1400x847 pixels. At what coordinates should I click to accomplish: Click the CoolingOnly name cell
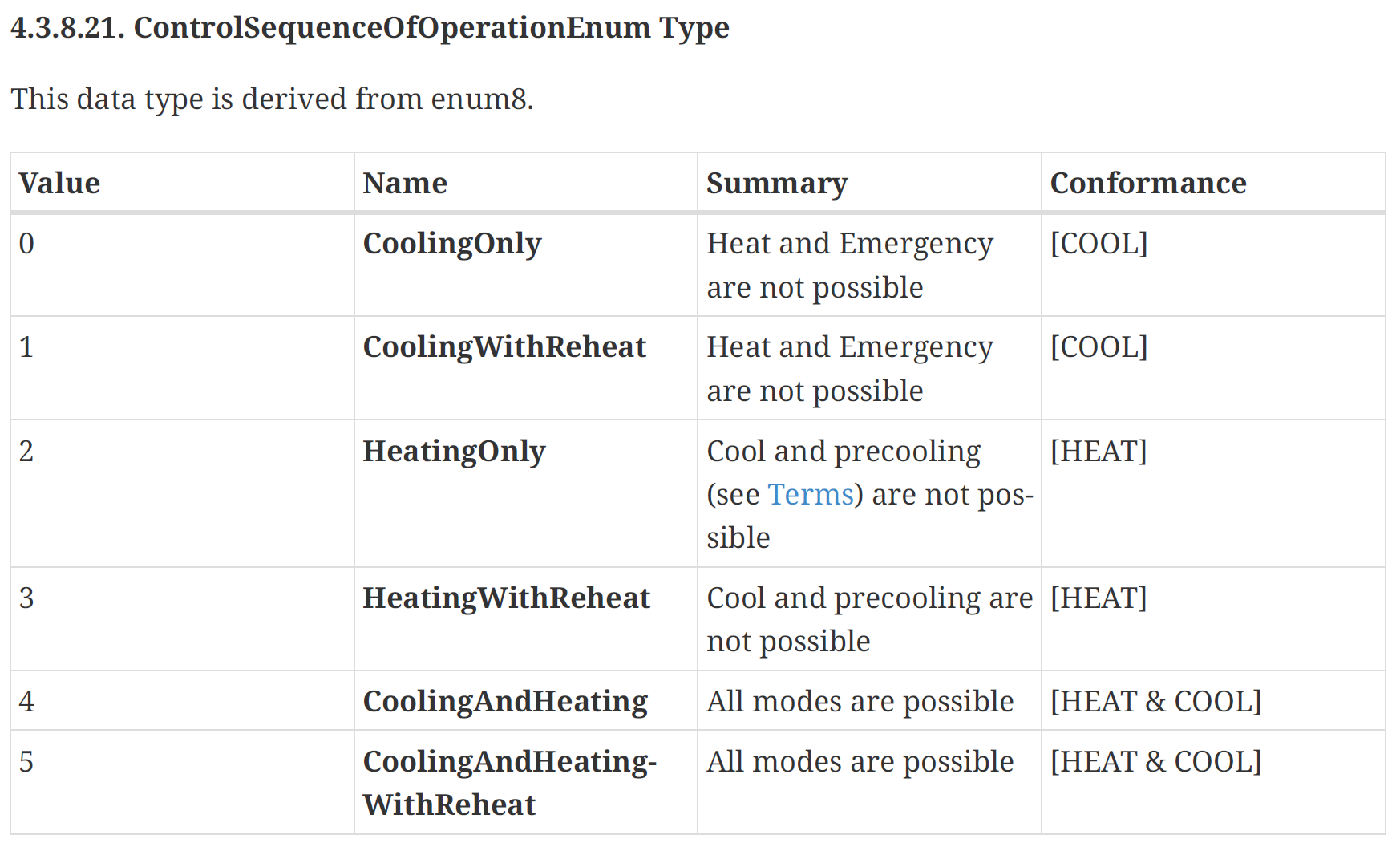click(451, 244)
